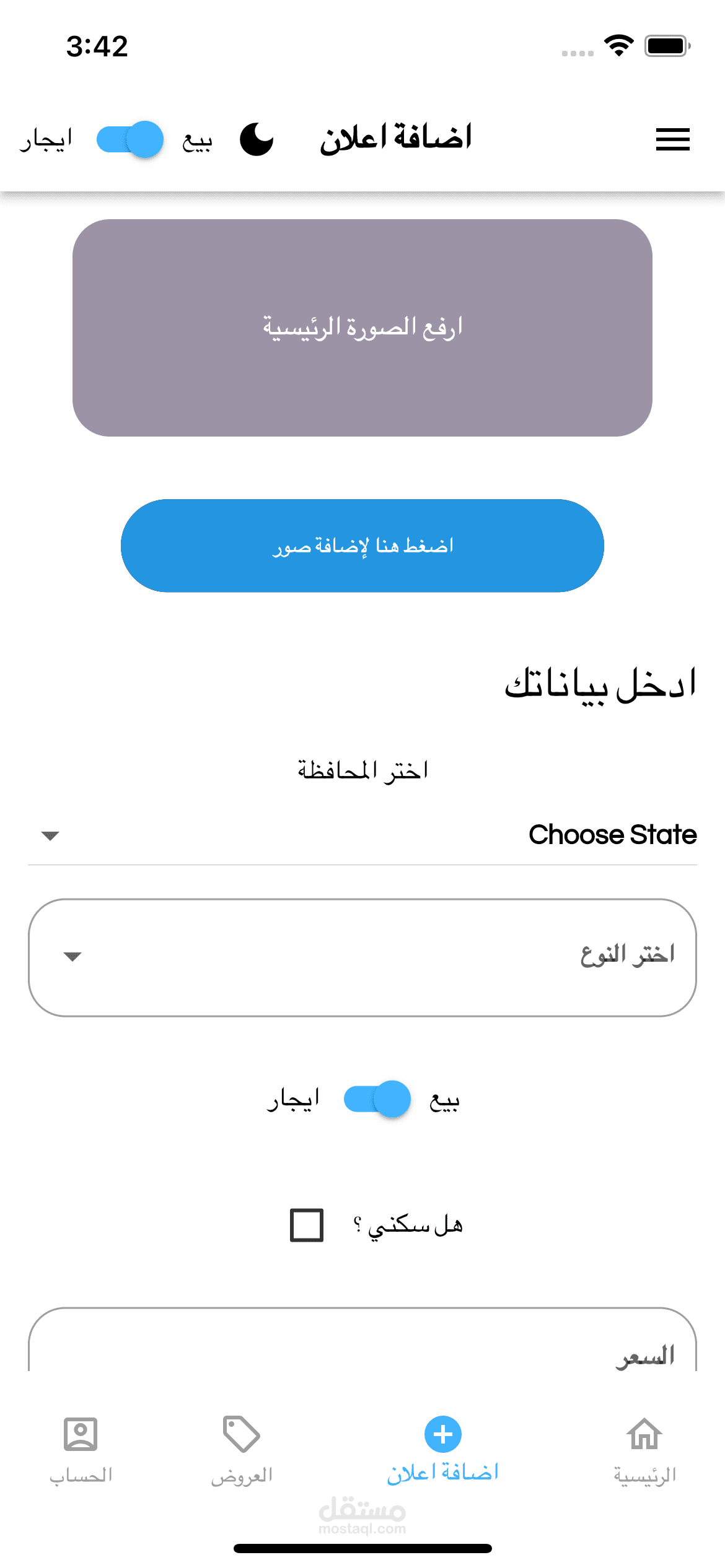725x1568 pixels.
Task: Tap the battery status icon
Action: pyautogui.click(x=667, y=46)
